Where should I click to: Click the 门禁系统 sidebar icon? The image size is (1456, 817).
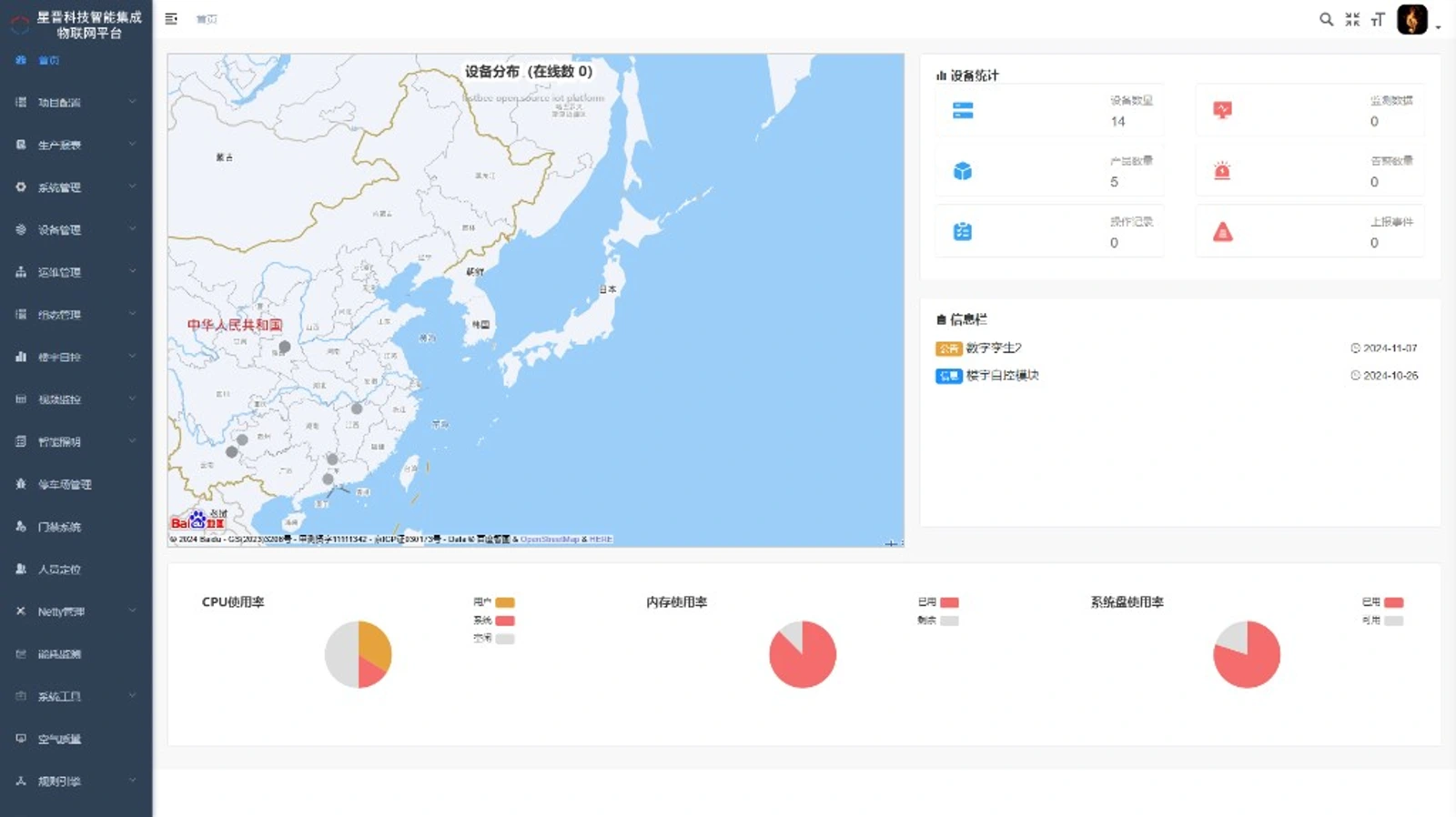click(x=20, y=526)
